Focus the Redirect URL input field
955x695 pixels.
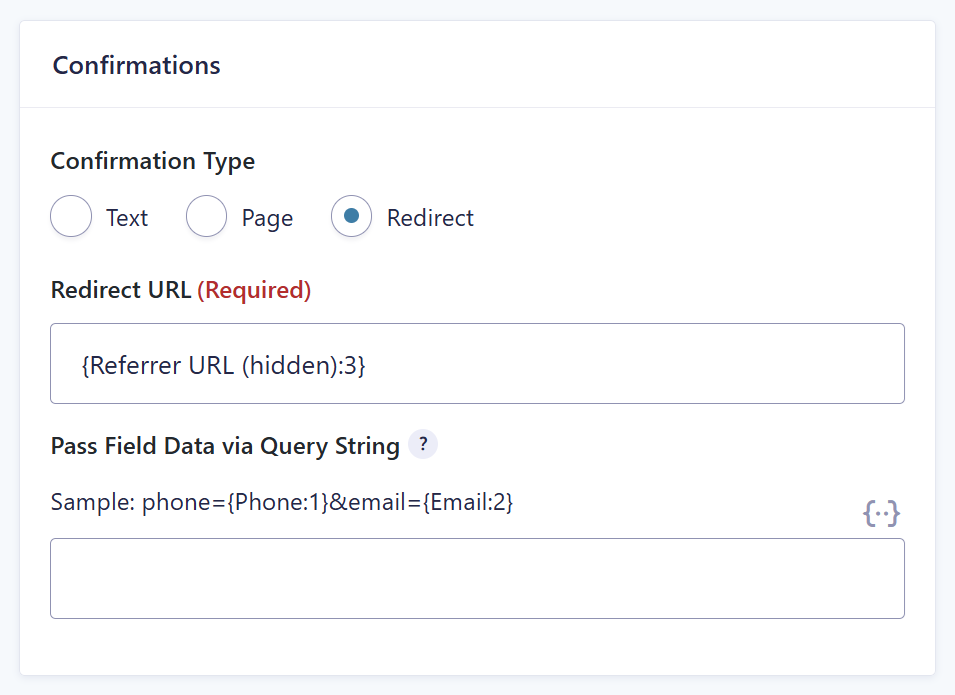coord(600,364)
